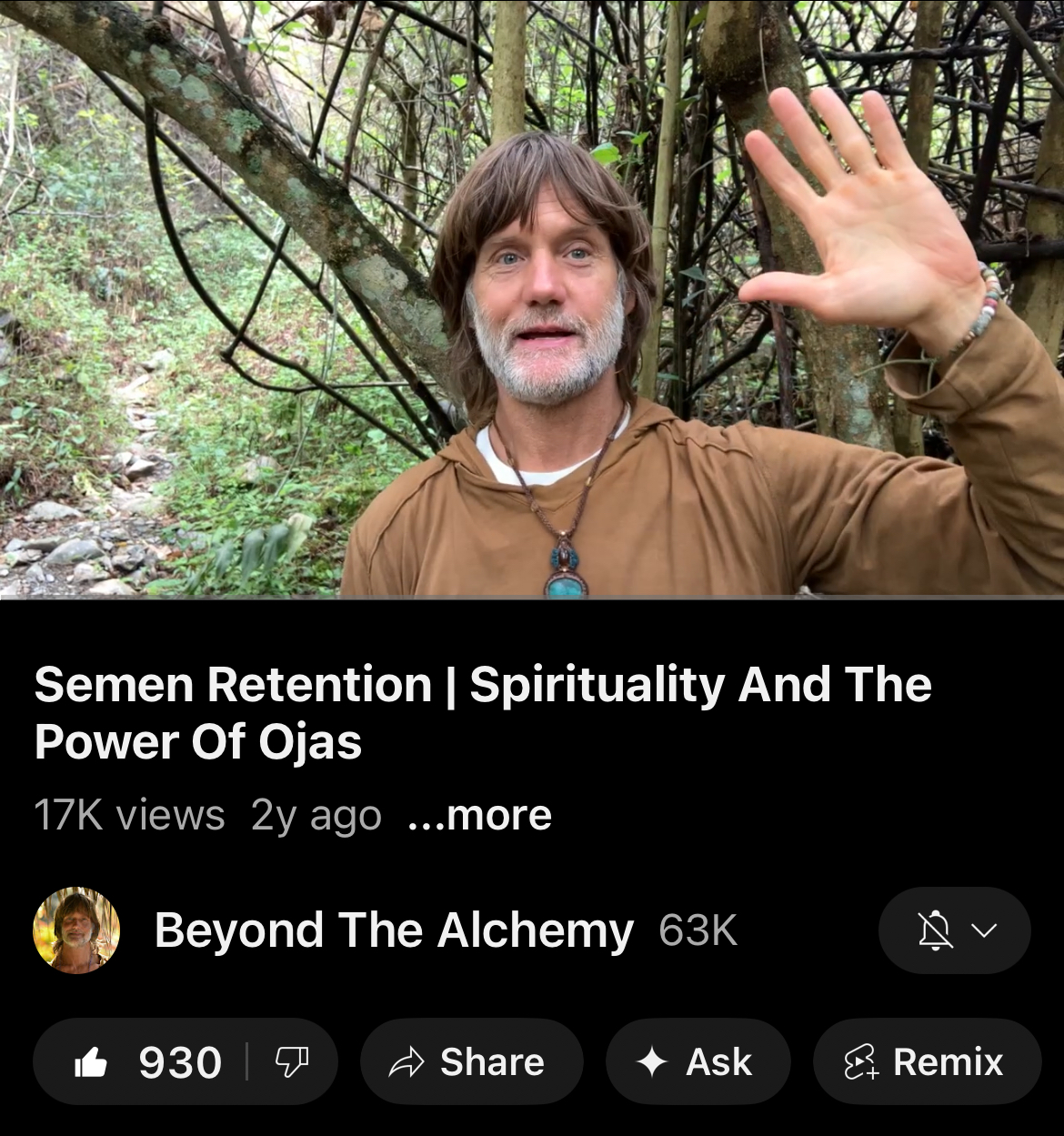Click the 930 likes count
1064x1136 pixels.
click(180, 1062)
